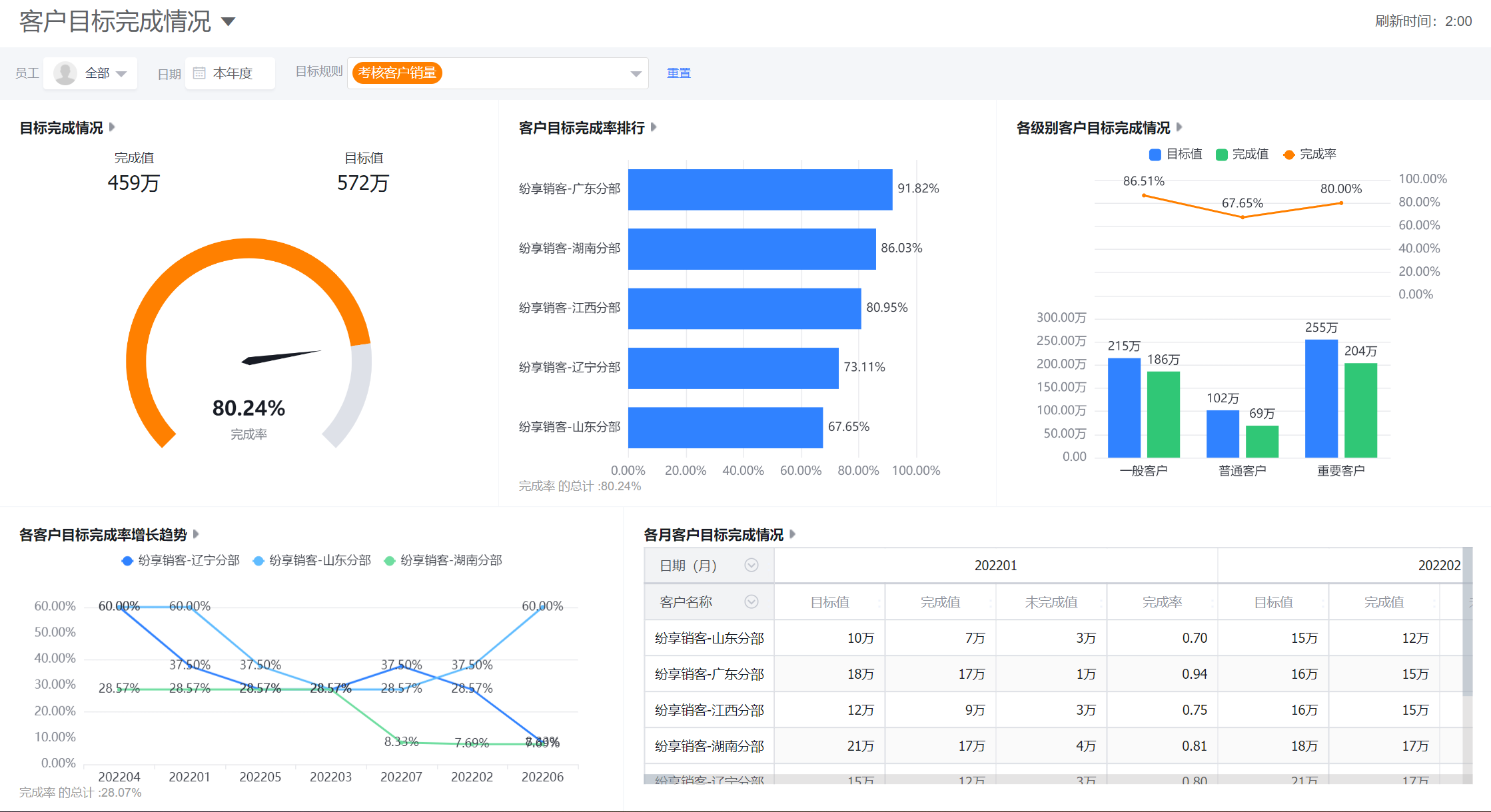Click the 69万 completed bar for 普通客户
Image resolution: width=1491 pixels, height=812 pixels.
click(1262, 442)
